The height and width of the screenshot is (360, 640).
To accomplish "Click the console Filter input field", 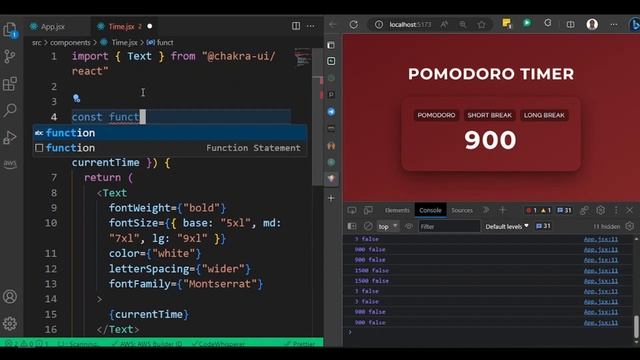I will pos(449,227).
